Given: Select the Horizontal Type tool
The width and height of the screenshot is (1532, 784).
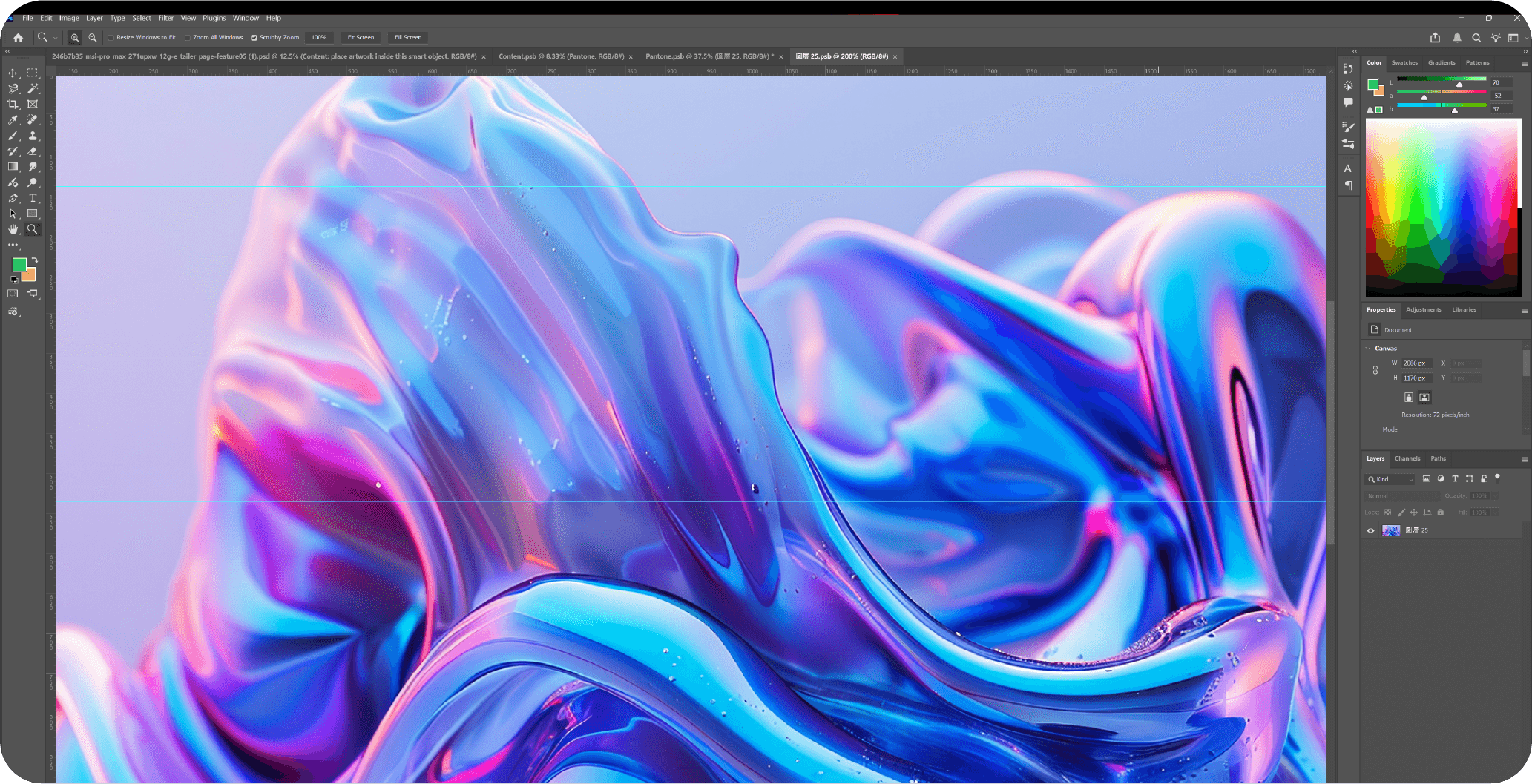Looking at the screenshot, I should click(x=33, y=198).
